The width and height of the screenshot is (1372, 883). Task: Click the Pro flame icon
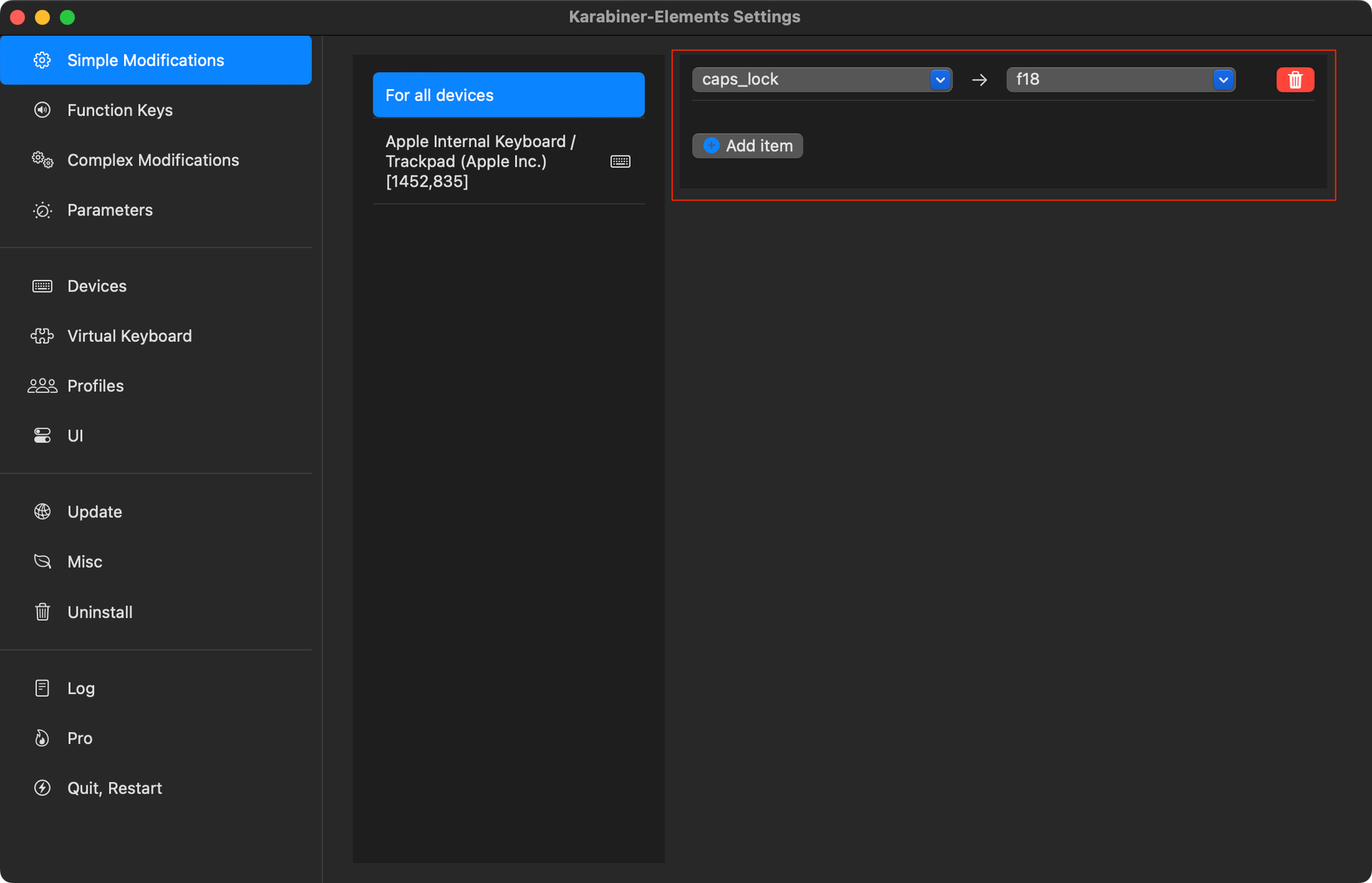point(43,738)
